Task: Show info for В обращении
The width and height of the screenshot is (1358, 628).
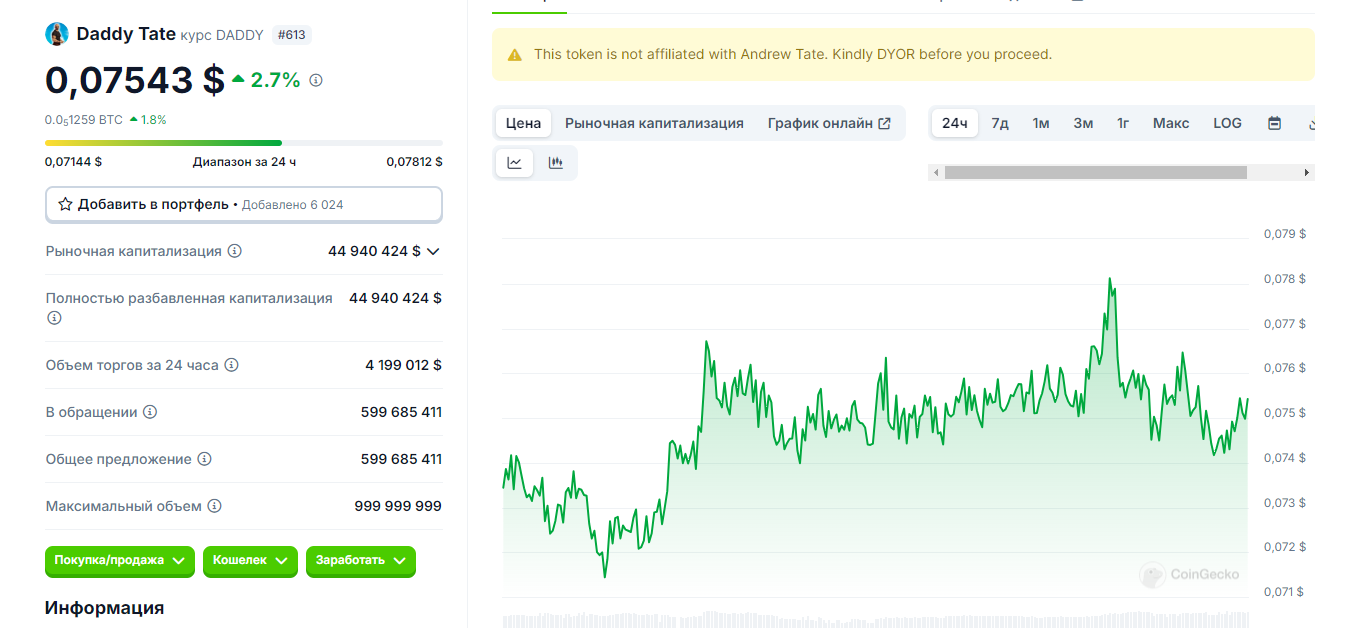Action: [x=150, y=412]
